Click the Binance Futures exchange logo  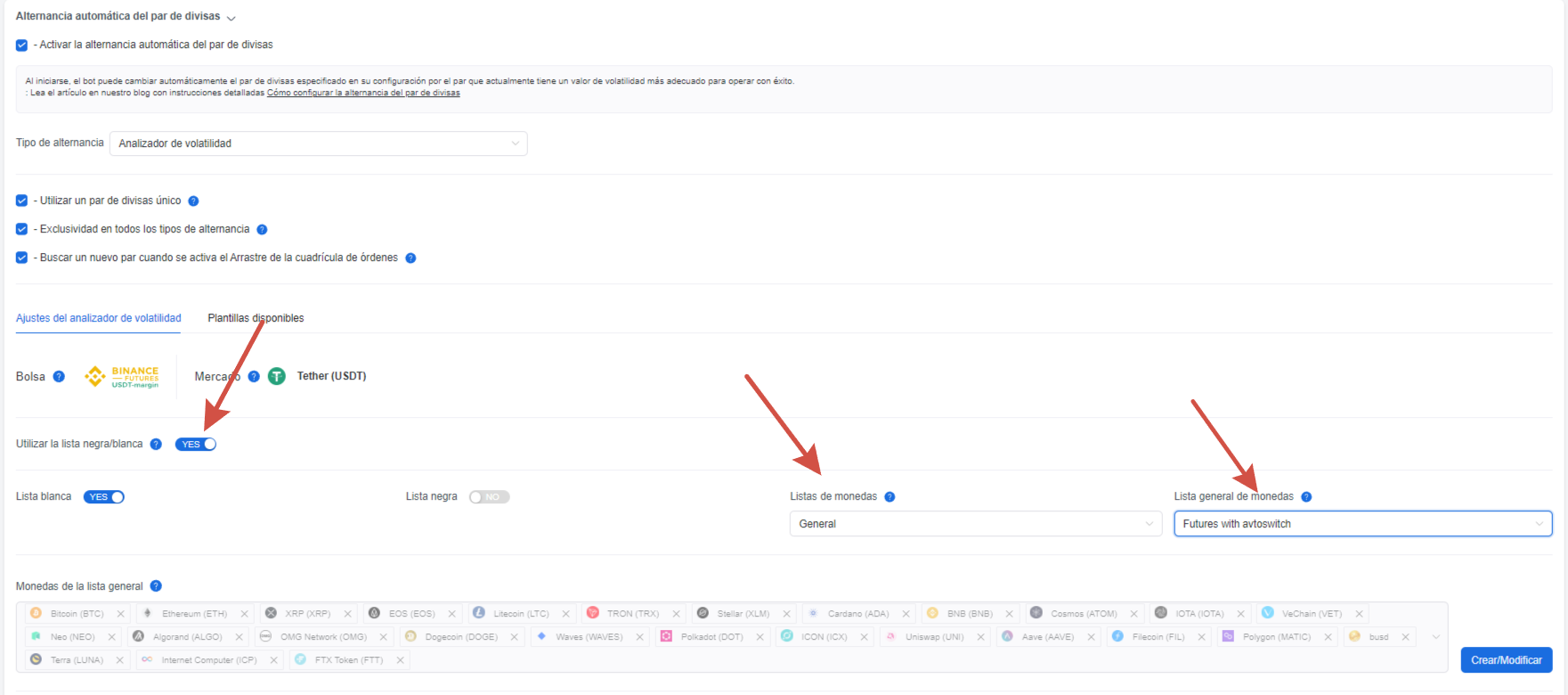click(122, 377)
